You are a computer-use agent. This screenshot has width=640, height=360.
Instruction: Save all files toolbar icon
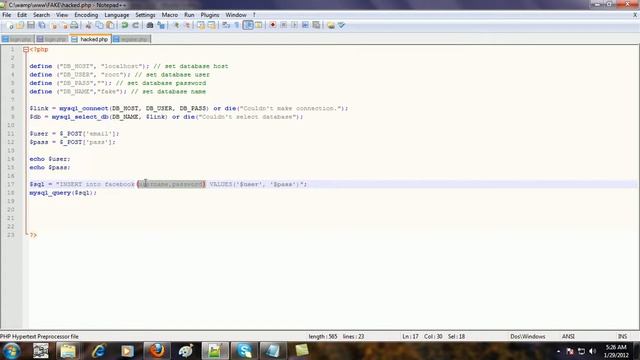(x=42, y=25)
